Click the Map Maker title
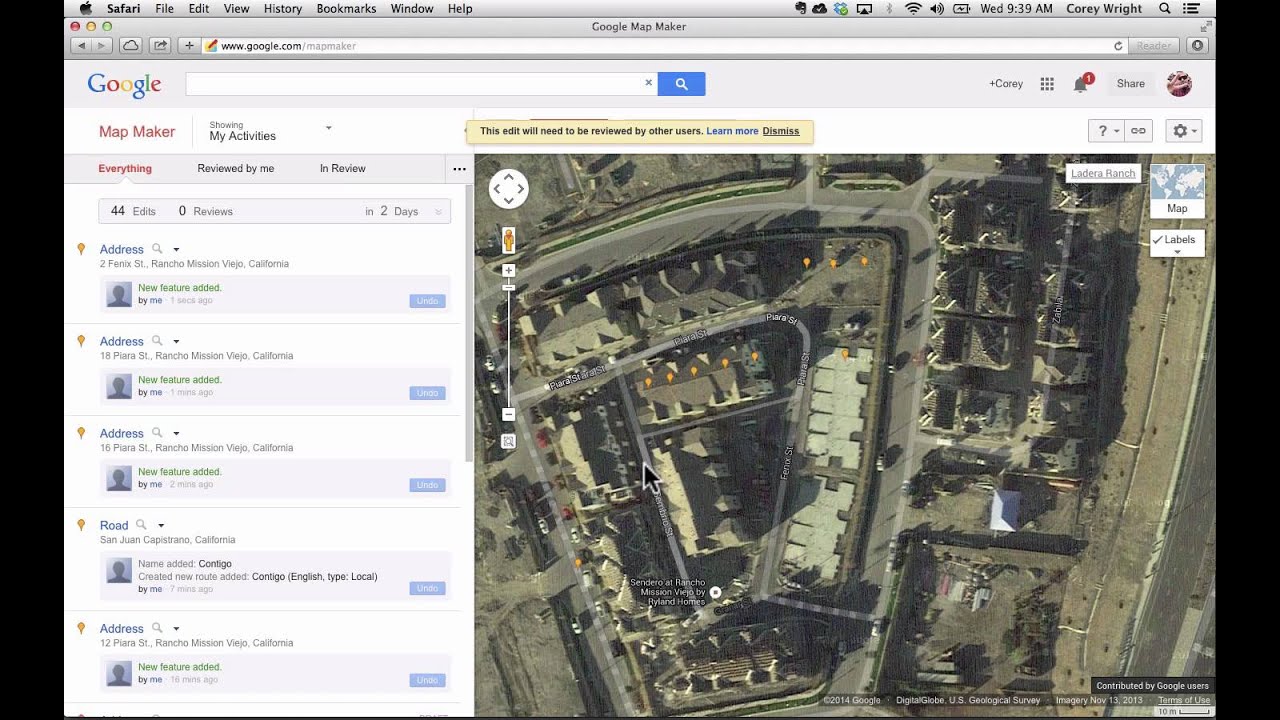This screenshot has height=720, width=1280. point(137,131)
